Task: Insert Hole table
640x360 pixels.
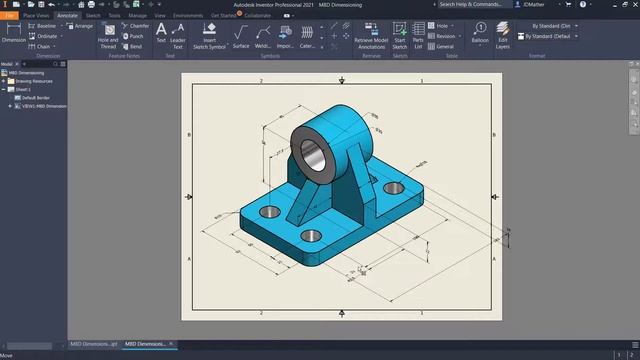Action: click(438, 26)
